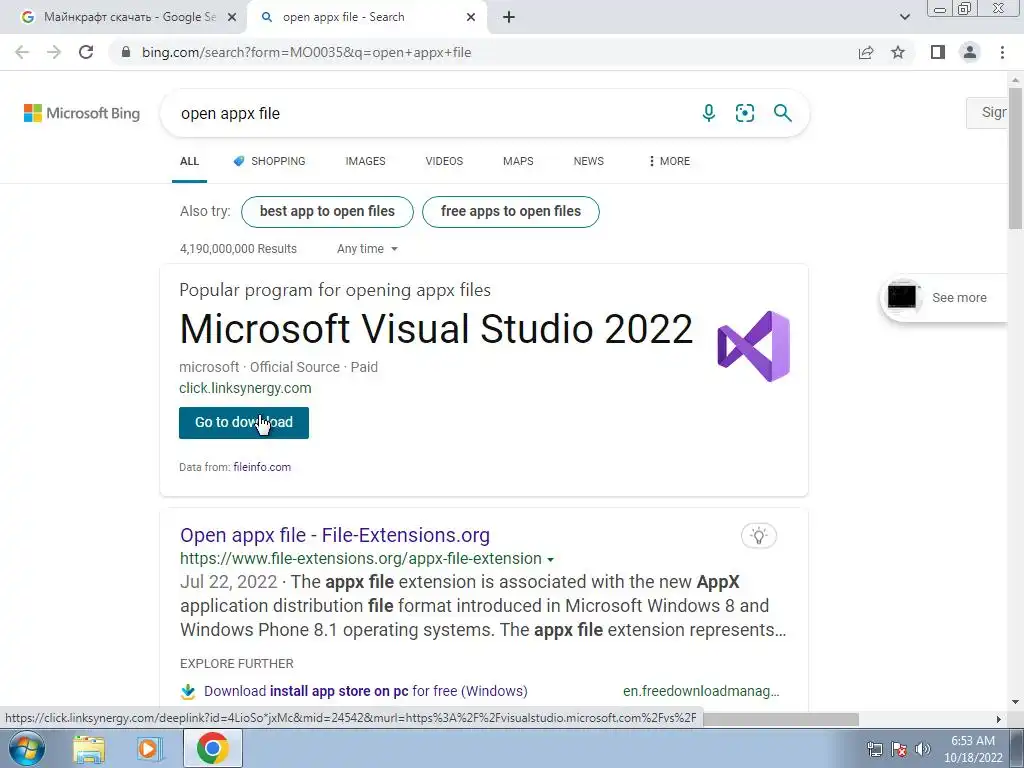Click the Microsoft Visual Studio 2022 title
The height and width of the screenshot is (768, 1024).
436,328
